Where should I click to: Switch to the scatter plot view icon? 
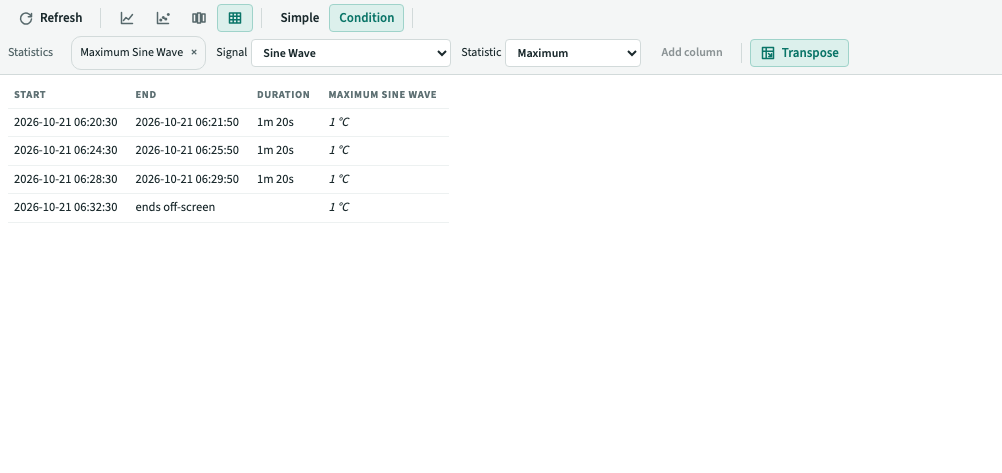[163, 18]
